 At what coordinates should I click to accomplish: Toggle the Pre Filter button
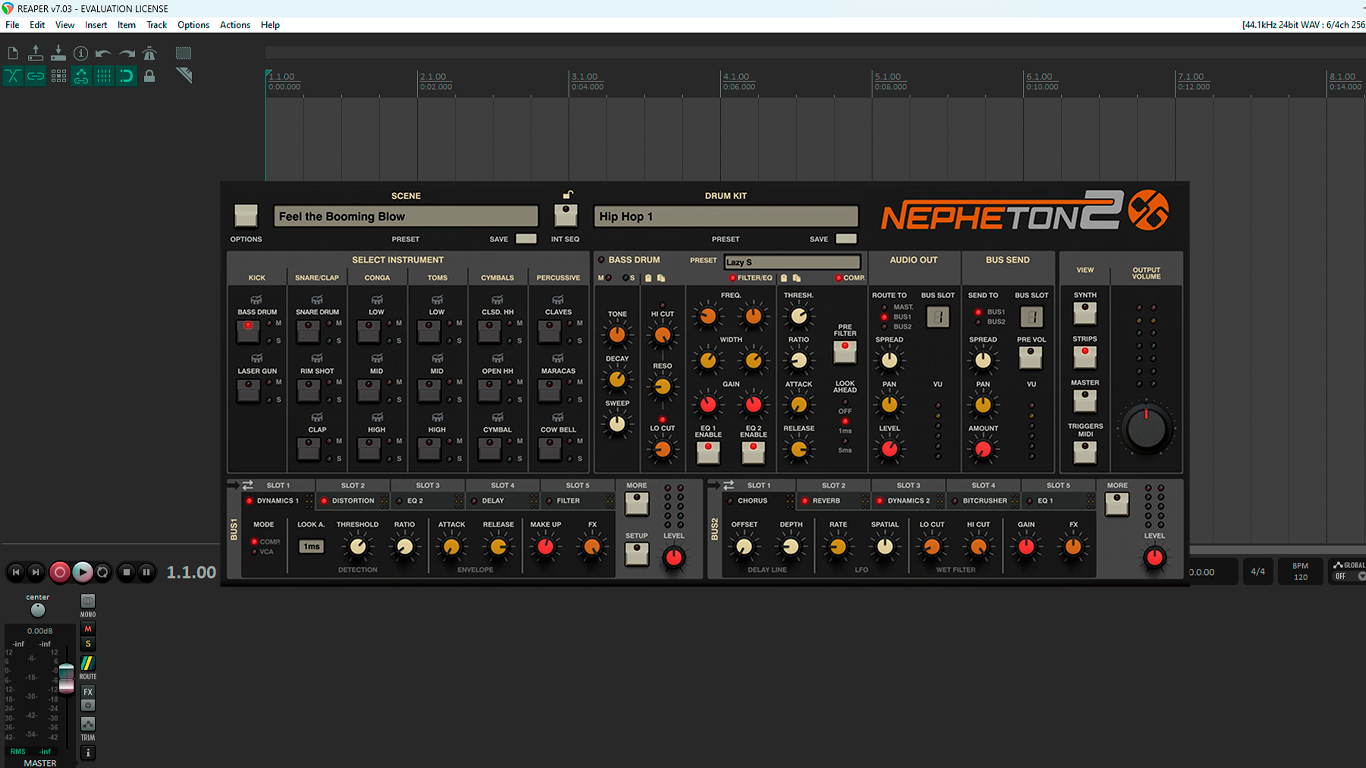pos(845,352)
